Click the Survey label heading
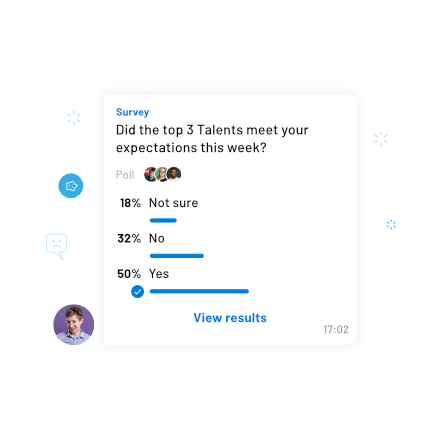 (132, 112)
